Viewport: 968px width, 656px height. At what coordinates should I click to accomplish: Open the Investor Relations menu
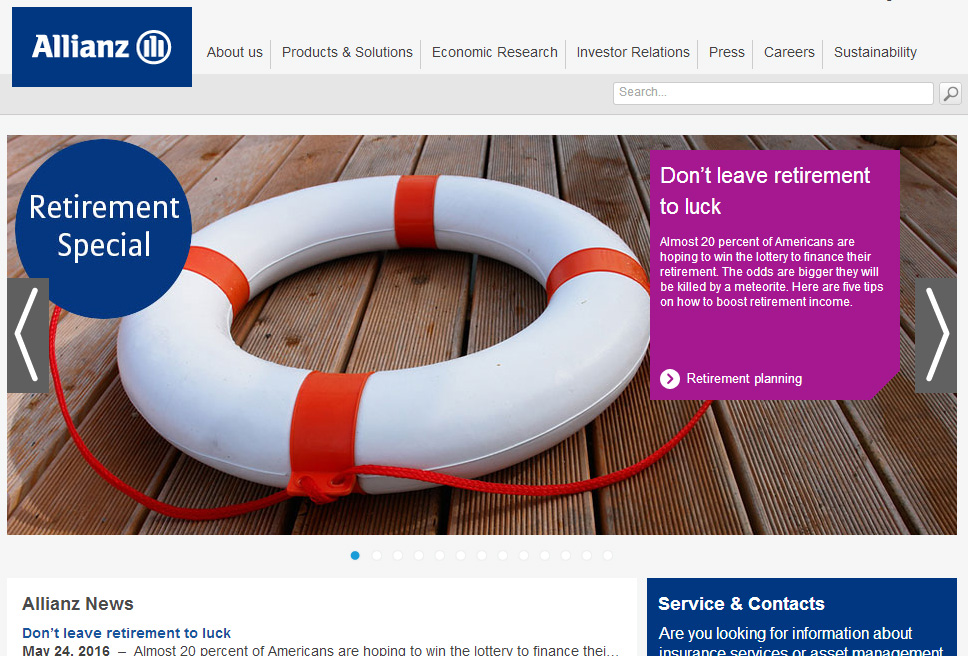pyautogui.click(x=633, y=52)
